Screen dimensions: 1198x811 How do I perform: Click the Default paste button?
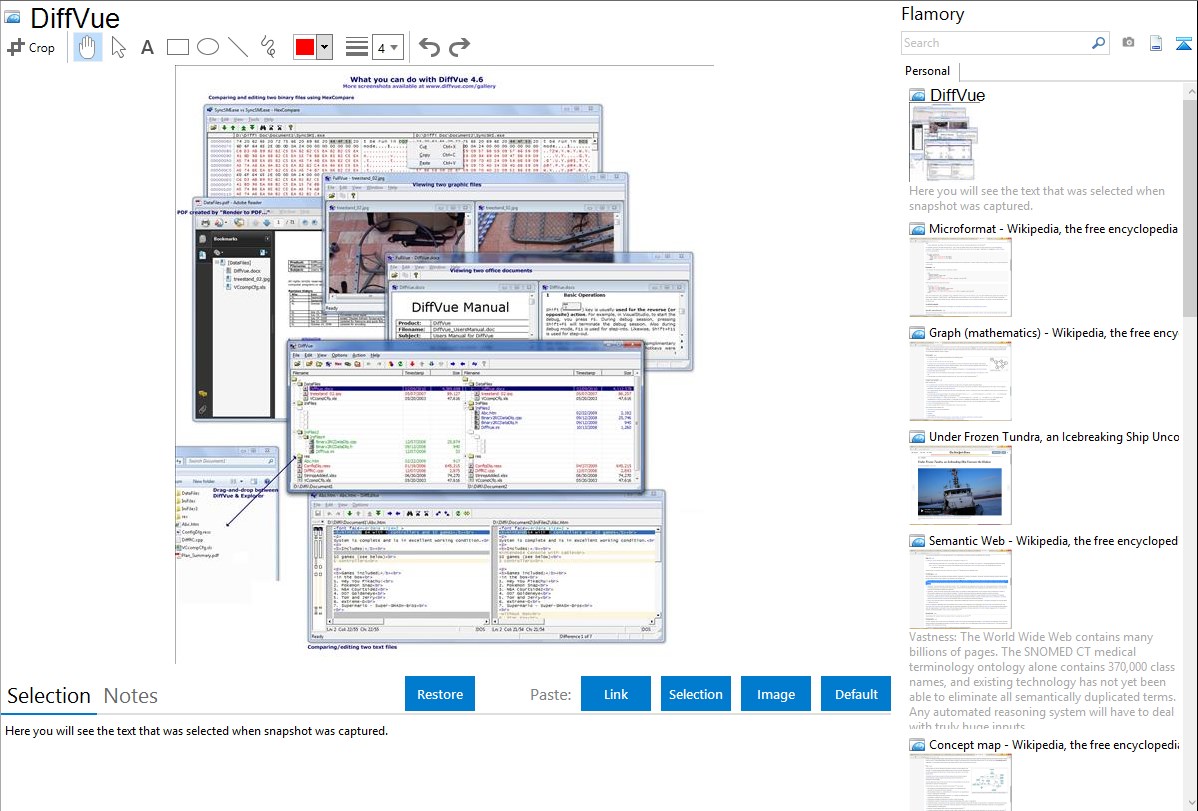[856, 694]
